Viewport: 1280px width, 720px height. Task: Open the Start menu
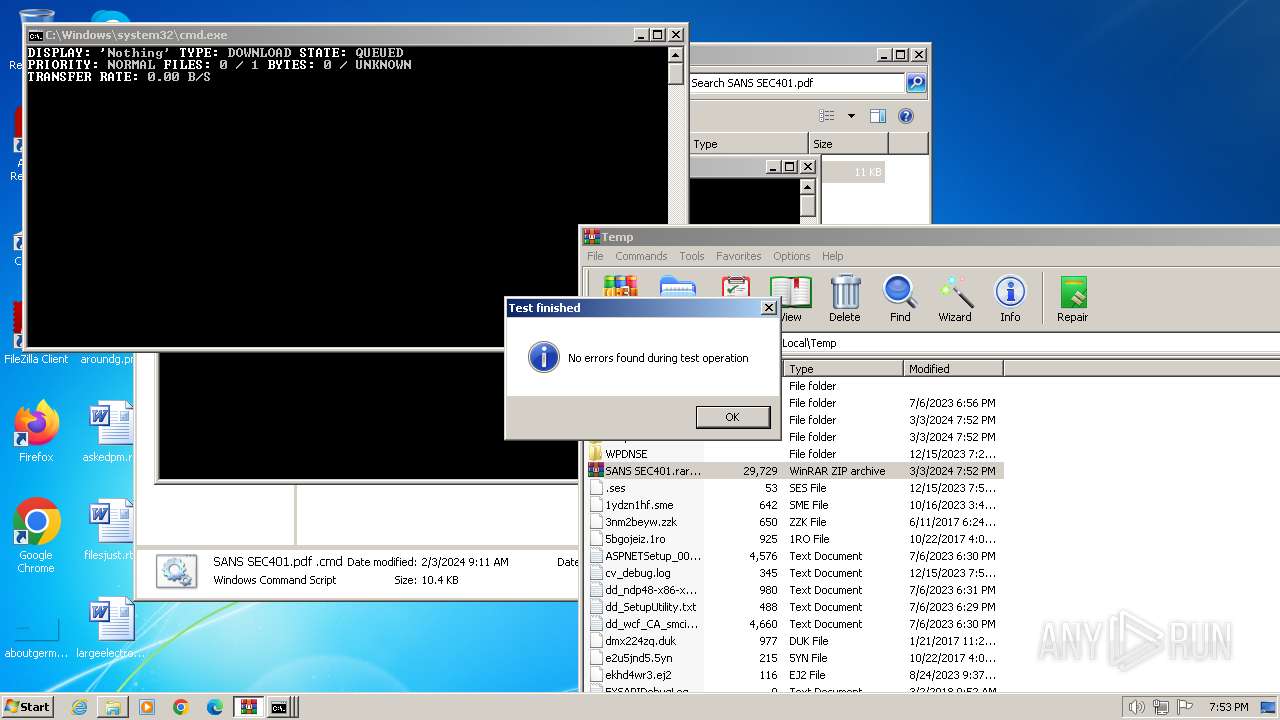coord(28,706)
